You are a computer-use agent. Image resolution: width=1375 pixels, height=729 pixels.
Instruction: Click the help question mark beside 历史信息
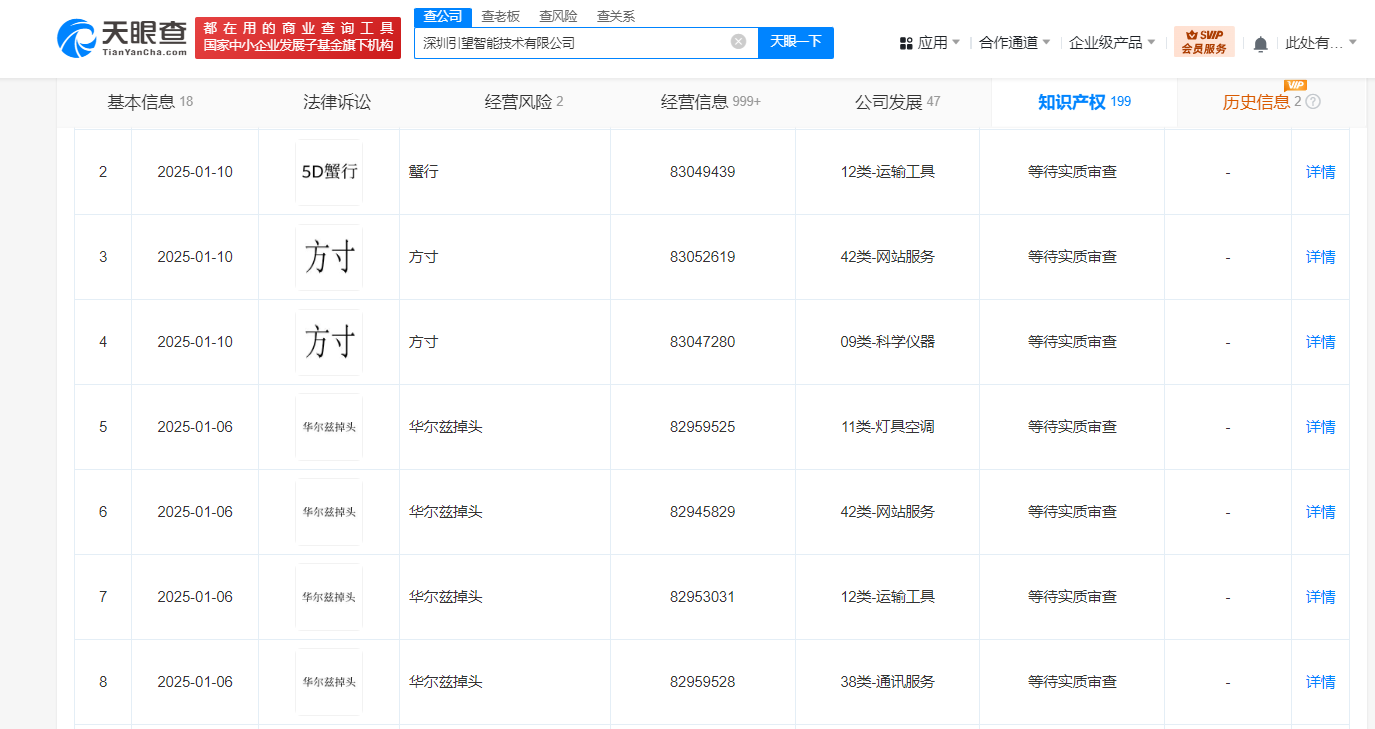click(1313, 102)
